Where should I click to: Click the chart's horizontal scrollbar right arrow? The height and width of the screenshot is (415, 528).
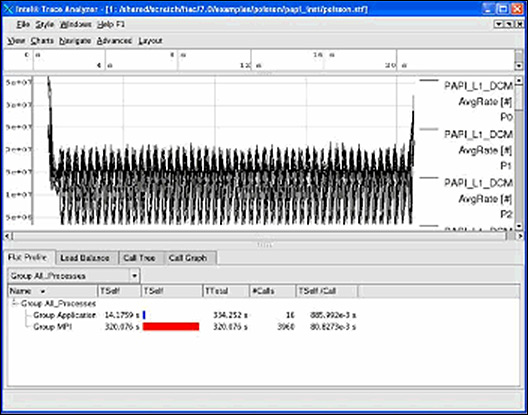(x=520, y=236)
